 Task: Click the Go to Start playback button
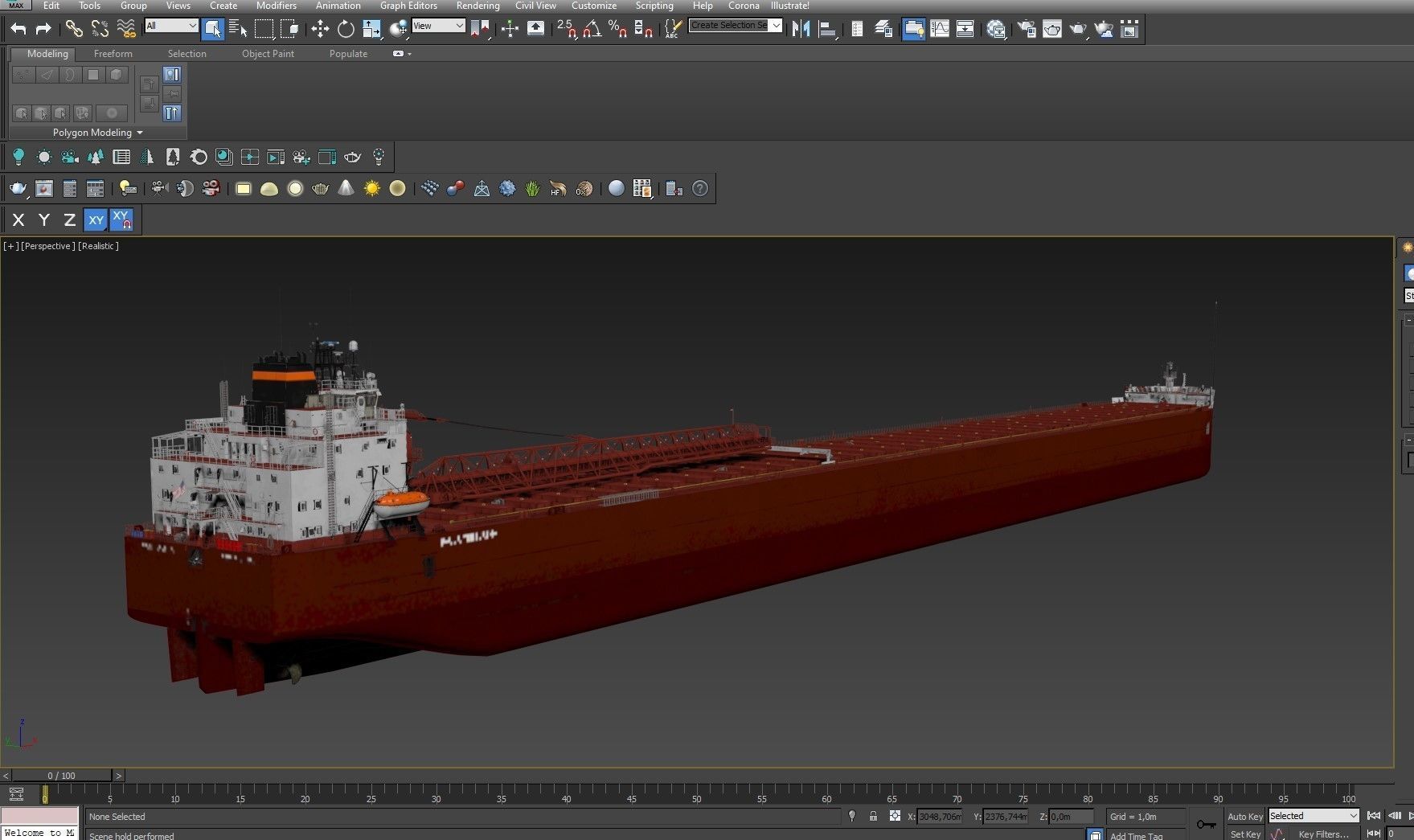click(1374, 816)
